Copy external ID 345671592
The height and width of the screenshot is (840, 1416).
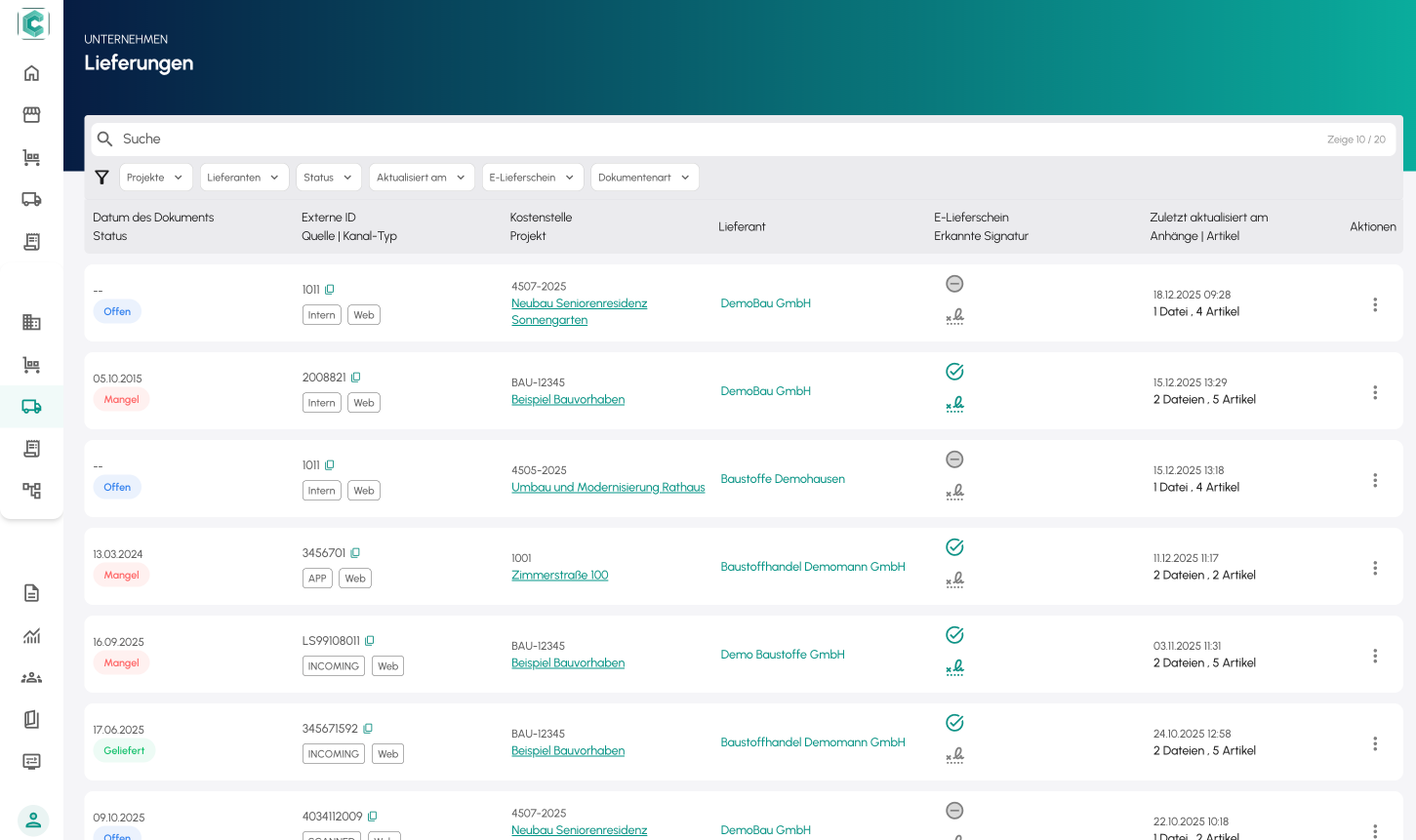coord(368,729)
